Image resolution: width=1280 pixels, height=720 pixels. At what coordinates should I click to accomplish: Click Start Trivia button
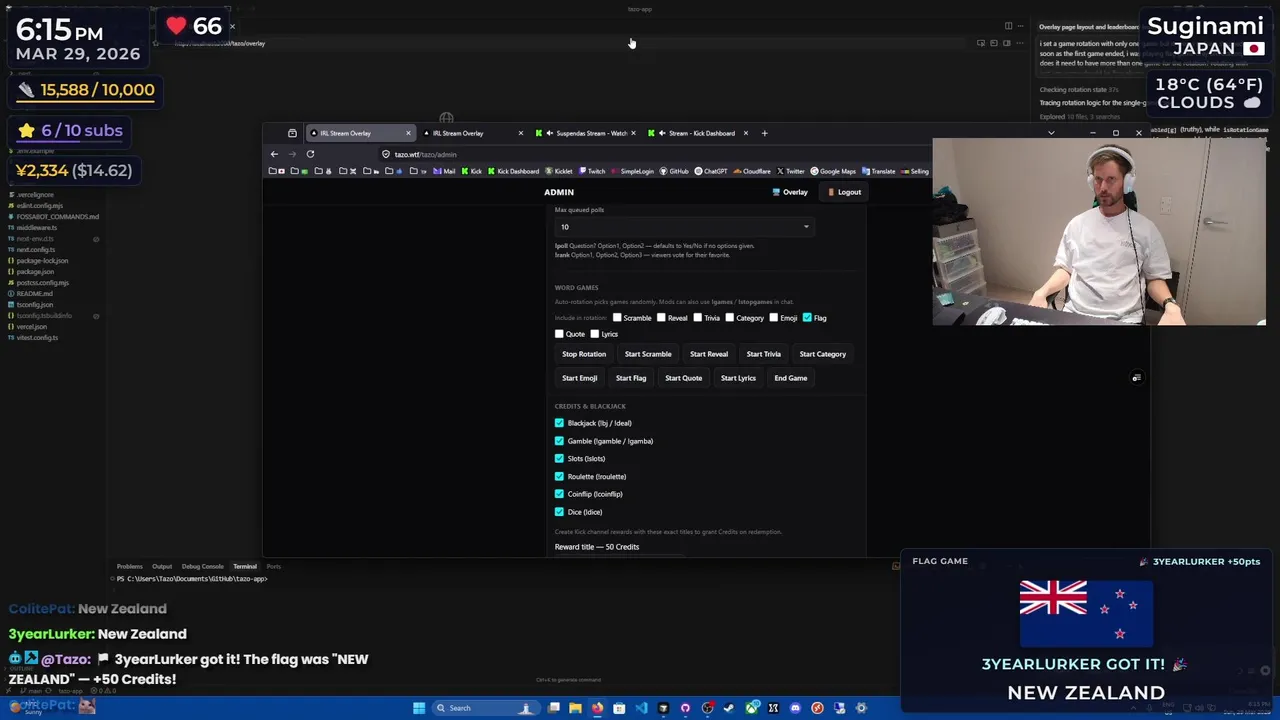pos(763,354)
